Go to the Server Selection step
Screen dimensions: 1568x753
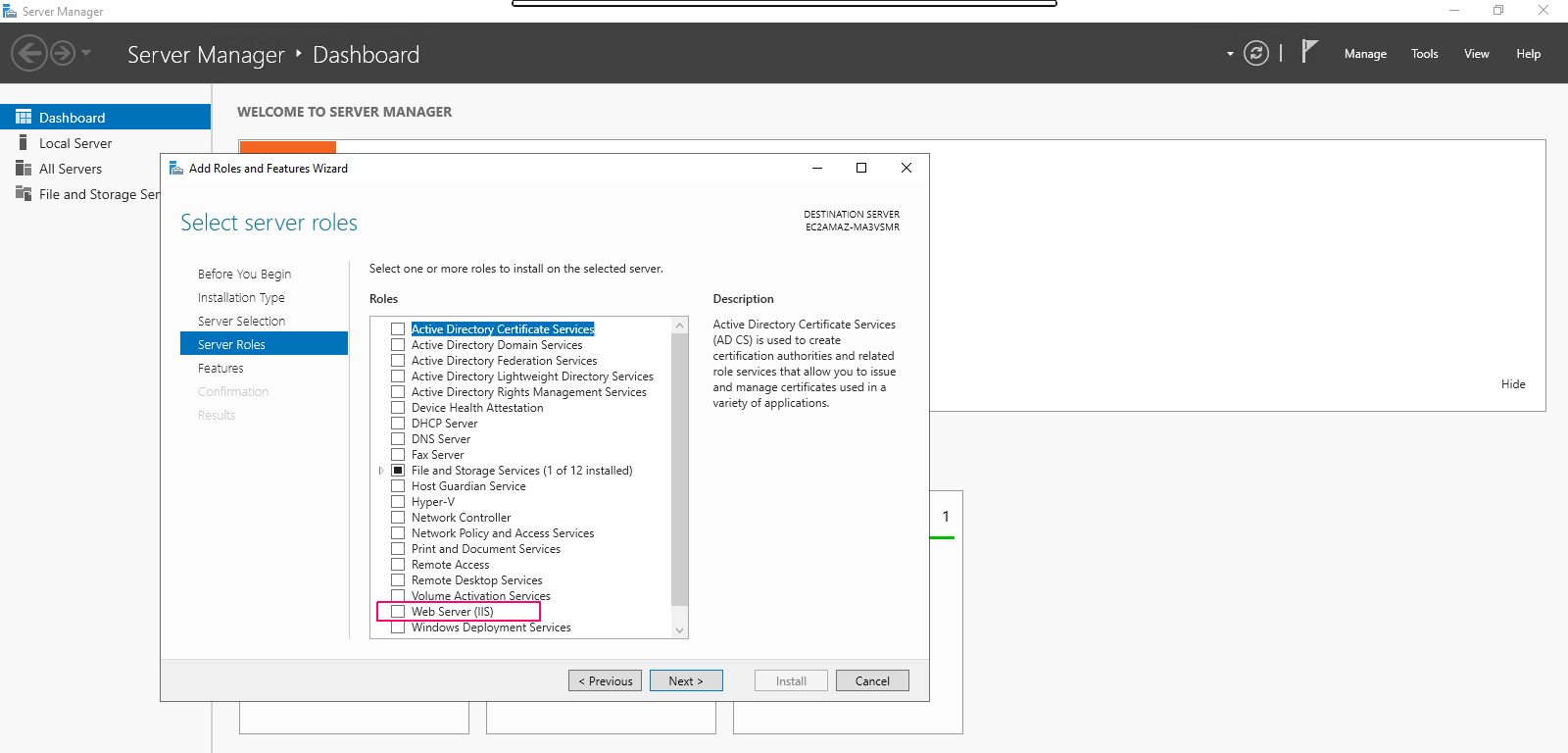coord(241,322)
